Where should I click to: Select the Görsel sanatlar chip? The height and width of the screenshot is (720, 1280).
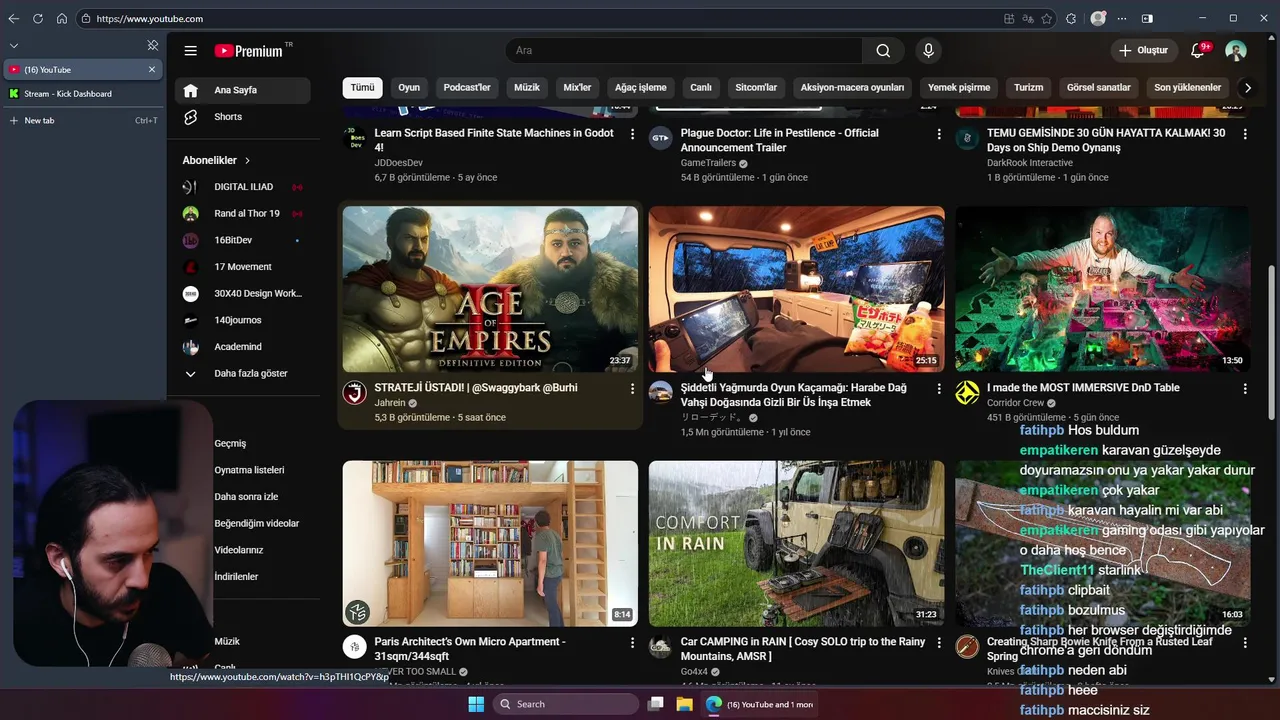[x=1099, y=88]
